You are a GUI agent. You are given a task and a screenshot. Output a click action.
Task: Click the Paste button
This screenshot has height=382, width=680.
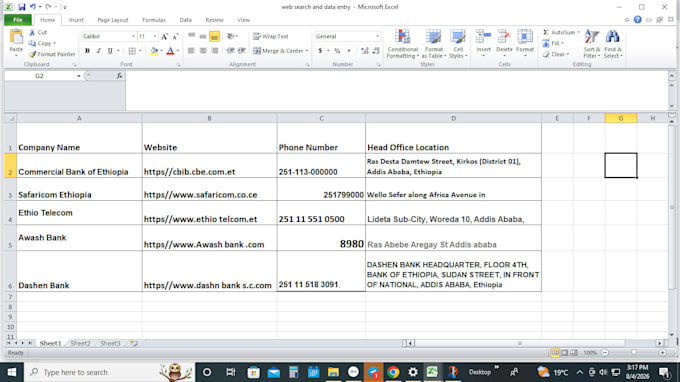[x=16, y=43]
